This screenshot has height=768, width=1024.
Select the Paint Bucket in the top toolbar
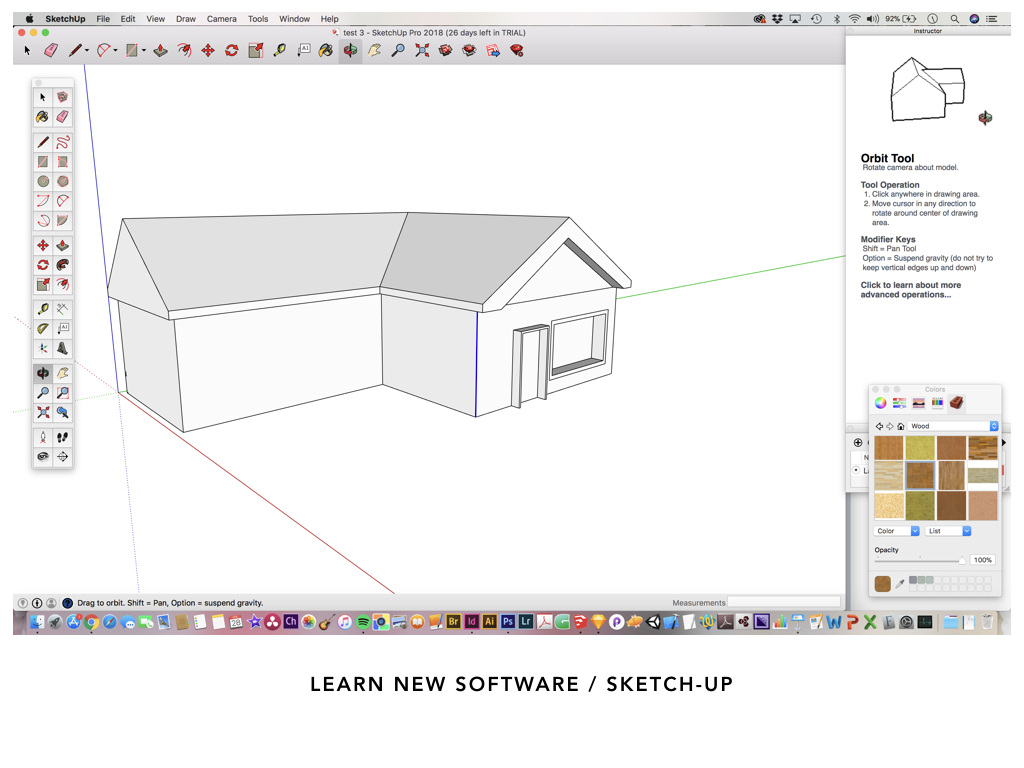325,50
